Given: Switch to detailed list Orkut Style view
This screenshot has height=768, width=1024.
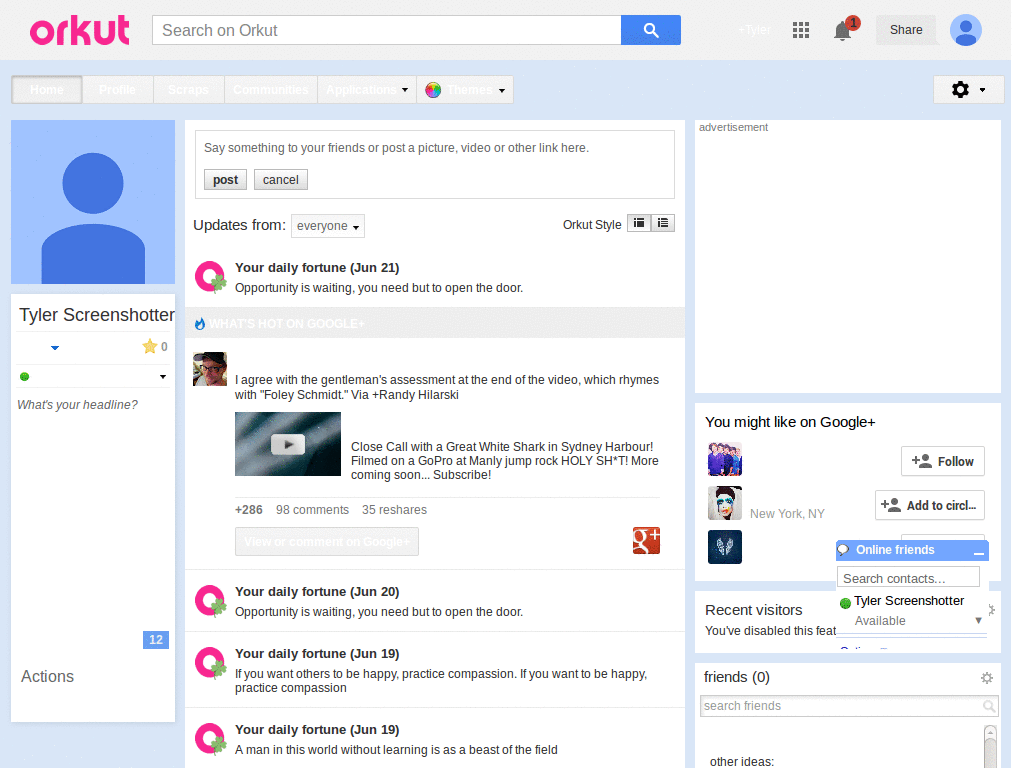Looking at the screenshot, I should [x=663, y=223].
